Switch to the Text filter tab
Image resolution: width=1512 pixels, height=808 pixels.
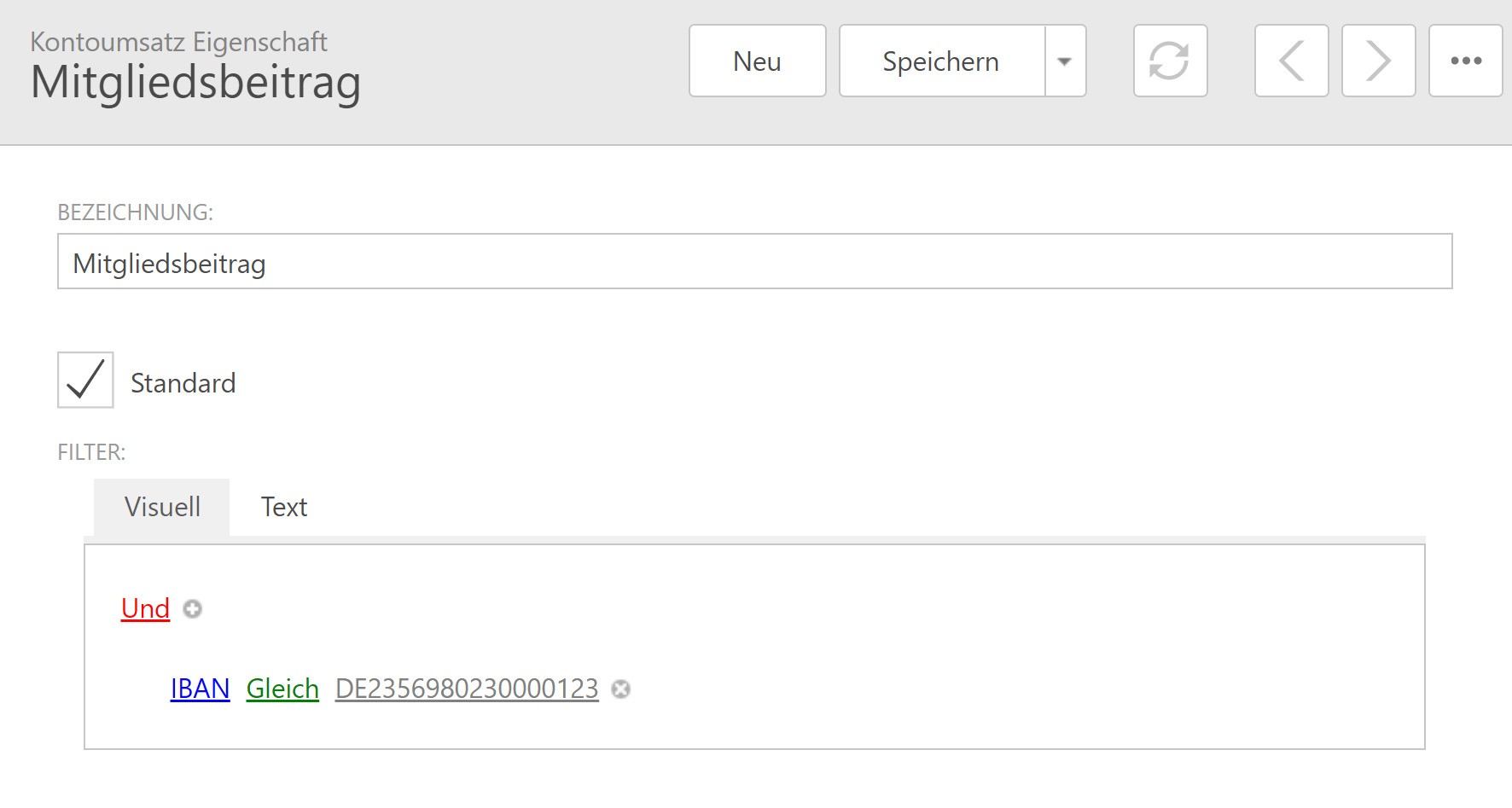(283, 507)
